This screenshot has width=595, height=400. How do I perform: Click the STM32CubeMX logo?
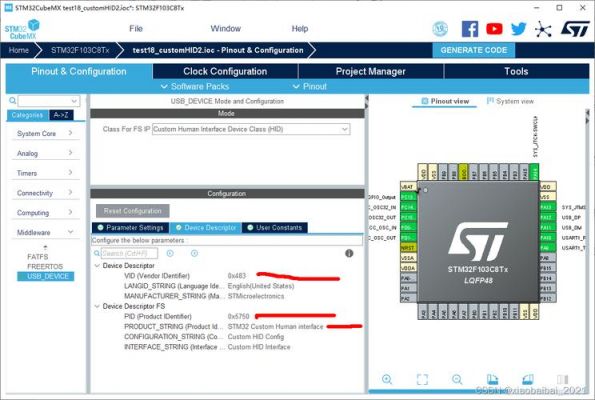22,29
